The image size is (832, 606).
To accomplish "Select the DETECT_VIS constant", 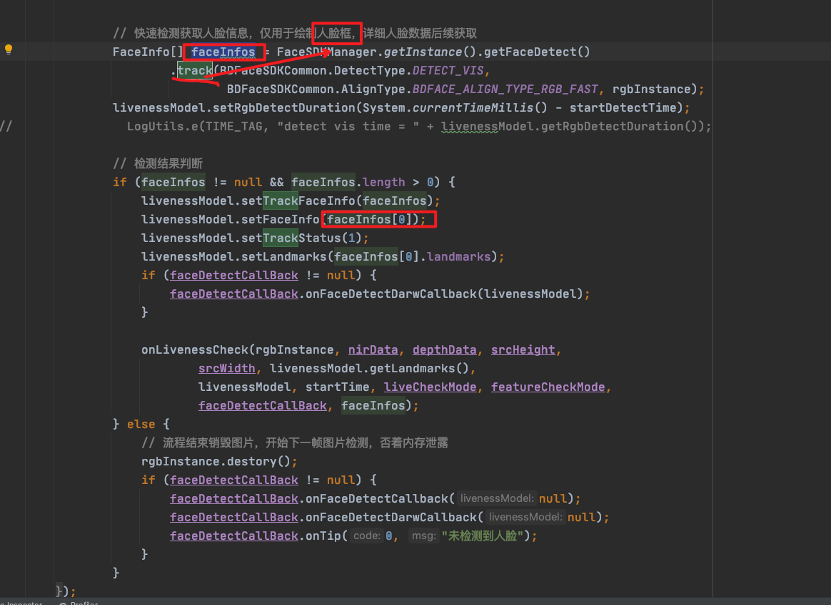I will 448,71.
